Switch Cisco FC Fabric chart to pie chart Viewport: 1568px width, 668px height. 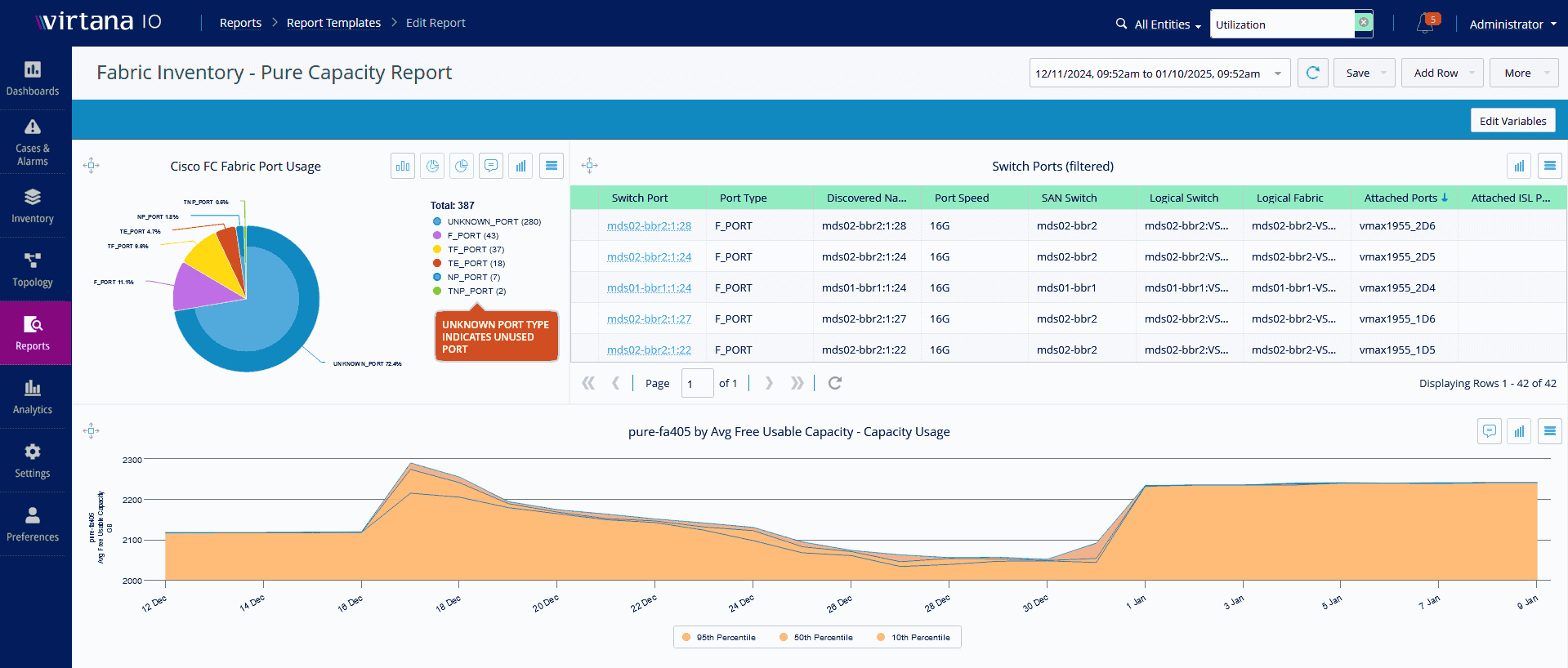point(462,166)
